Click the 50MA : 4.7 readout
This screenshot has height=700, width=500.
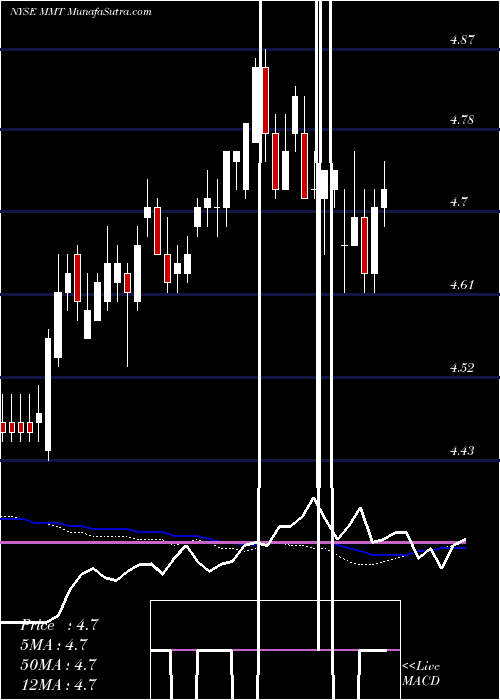click(59, 664)
